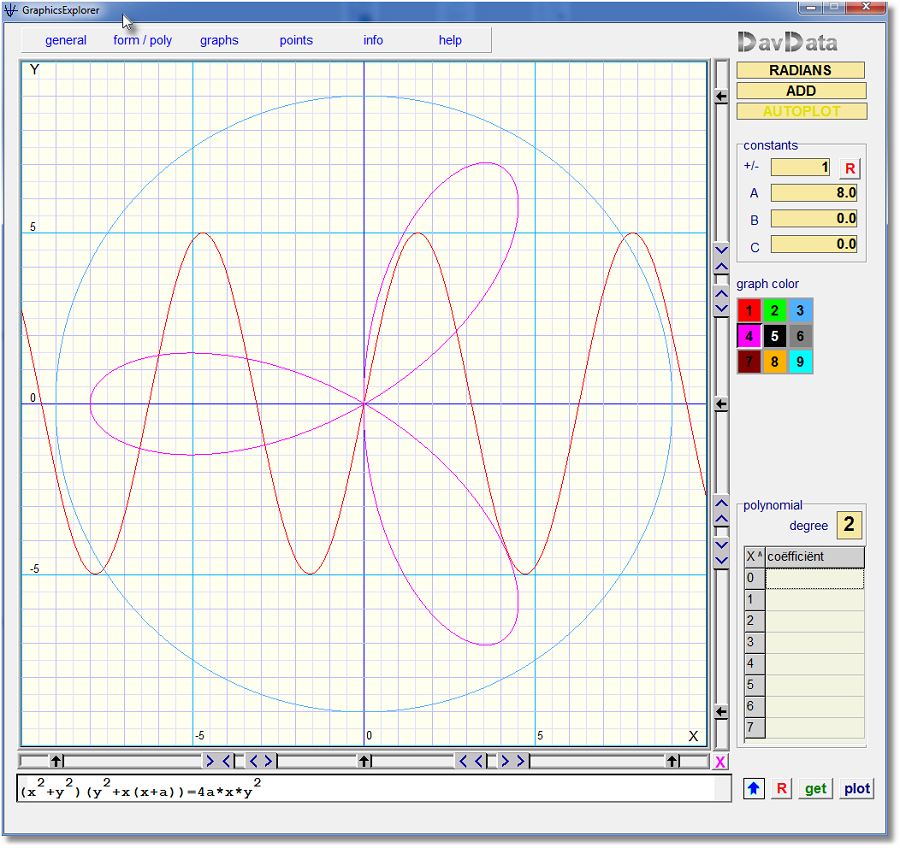Click the bottom black left-arrow on vertical scale bar
This screenshot has width=900, height=848.
coord(721,712)
